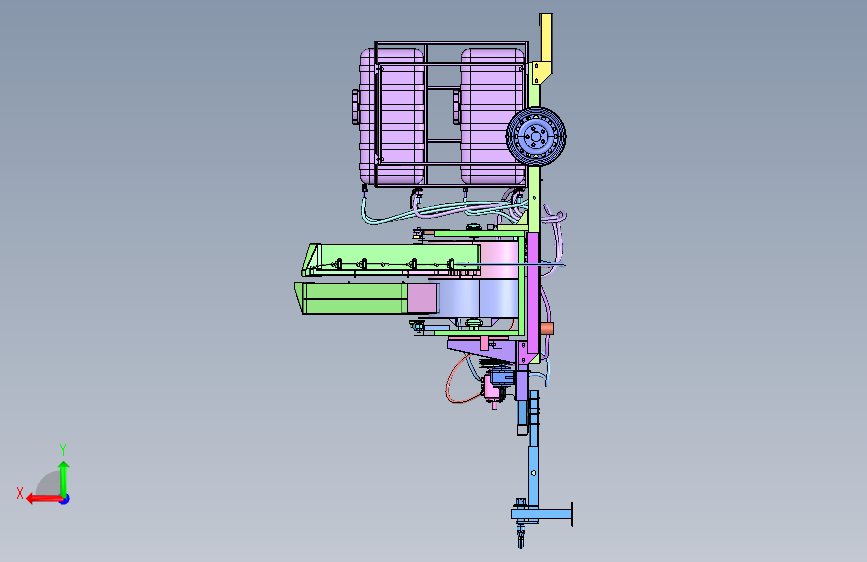The image size is (867, 562).
Task: Select the yellow bracket at top of frame
Action: click(543, 49)
